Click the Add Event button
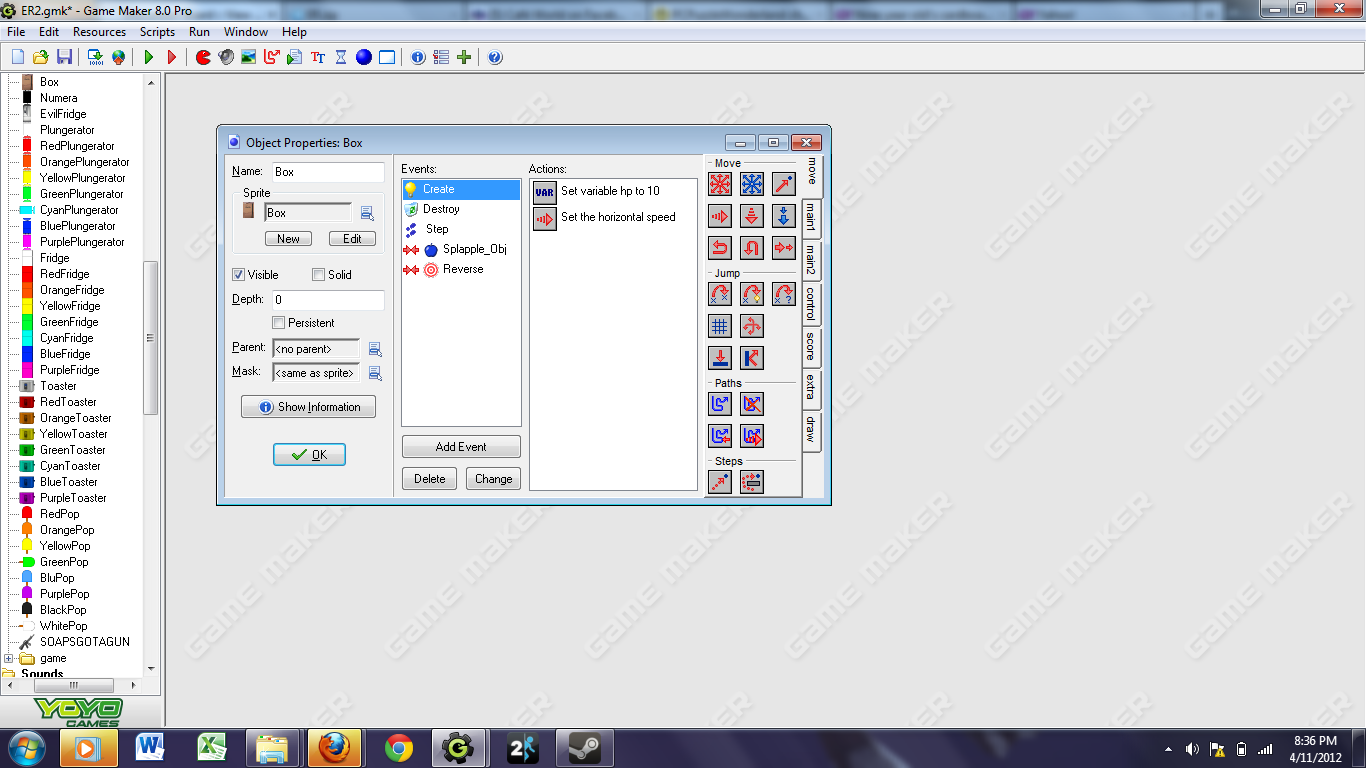 (461, 447)
